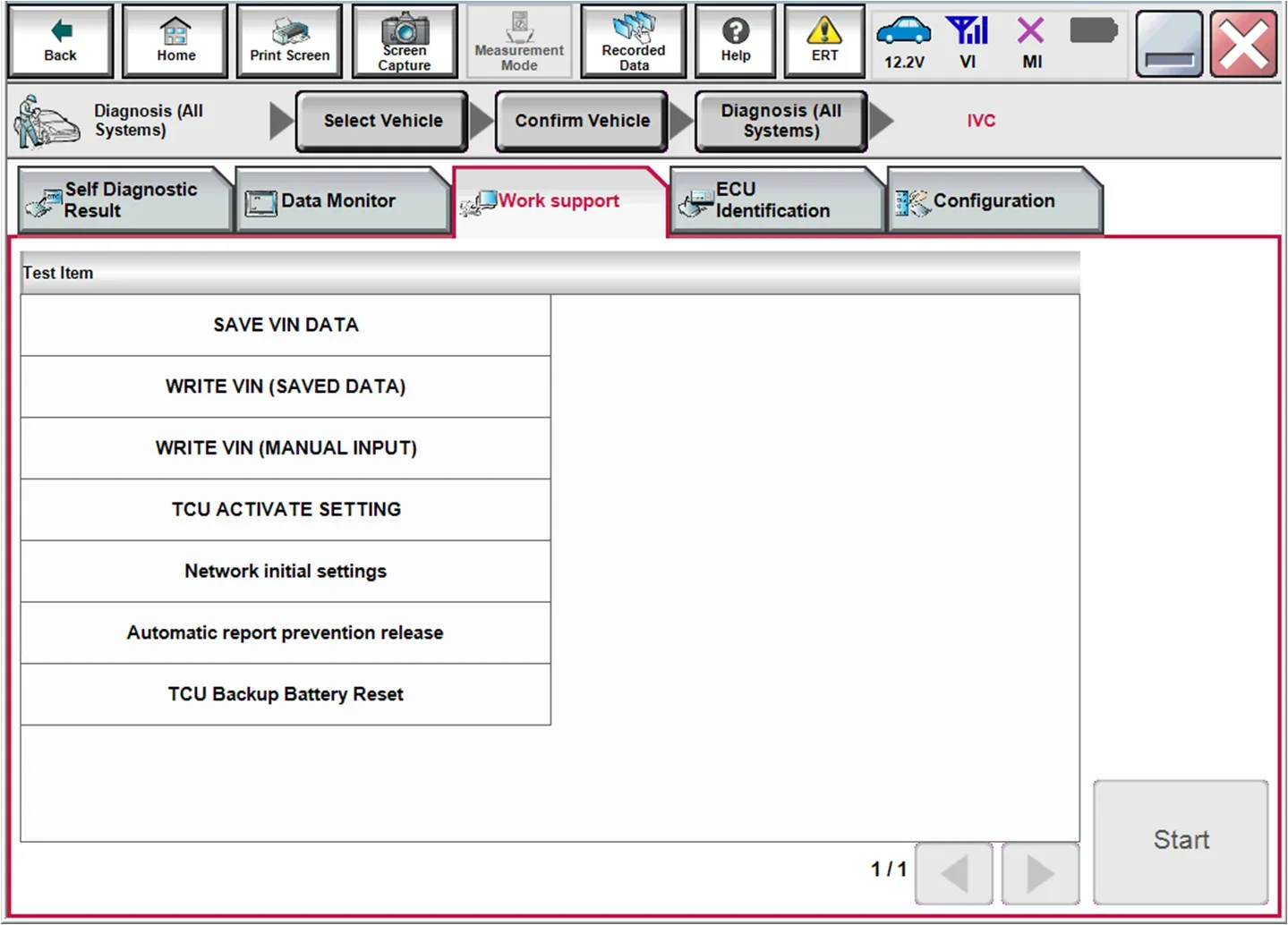Go to previous page arrow
The width and height of the screenshot is (1288, 925).
pos(954,873)
